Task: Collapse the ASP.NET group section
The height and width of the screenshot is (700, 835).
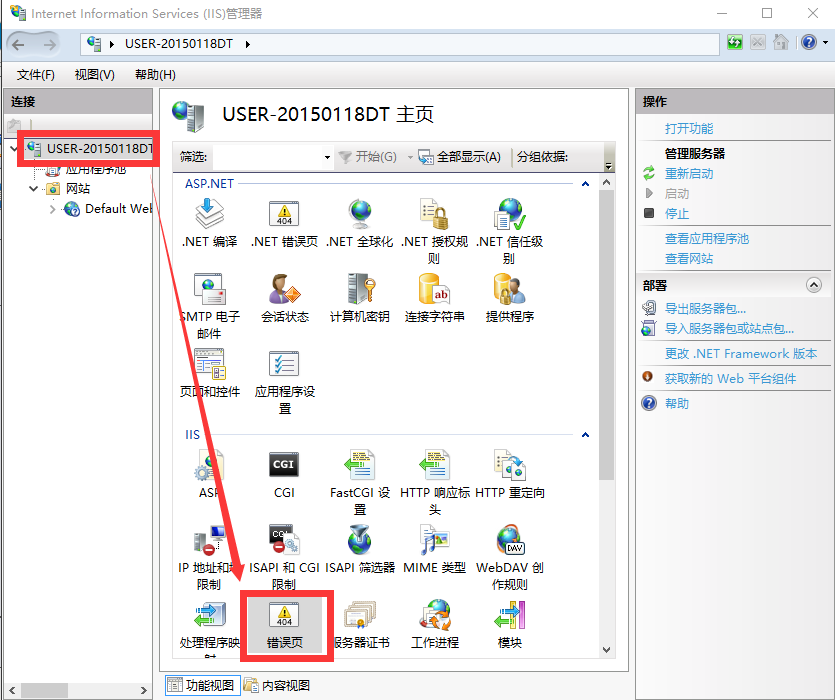Action: click(585, 184)
